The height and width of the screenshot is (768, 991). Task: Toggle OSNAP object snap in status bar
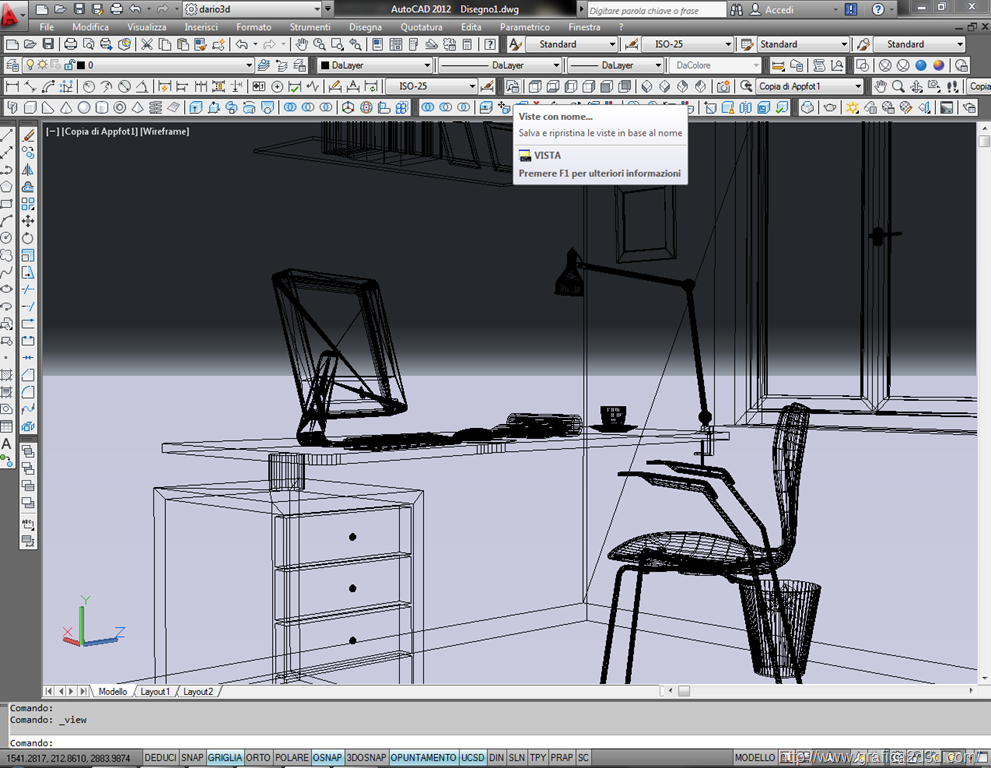point(326,758)
